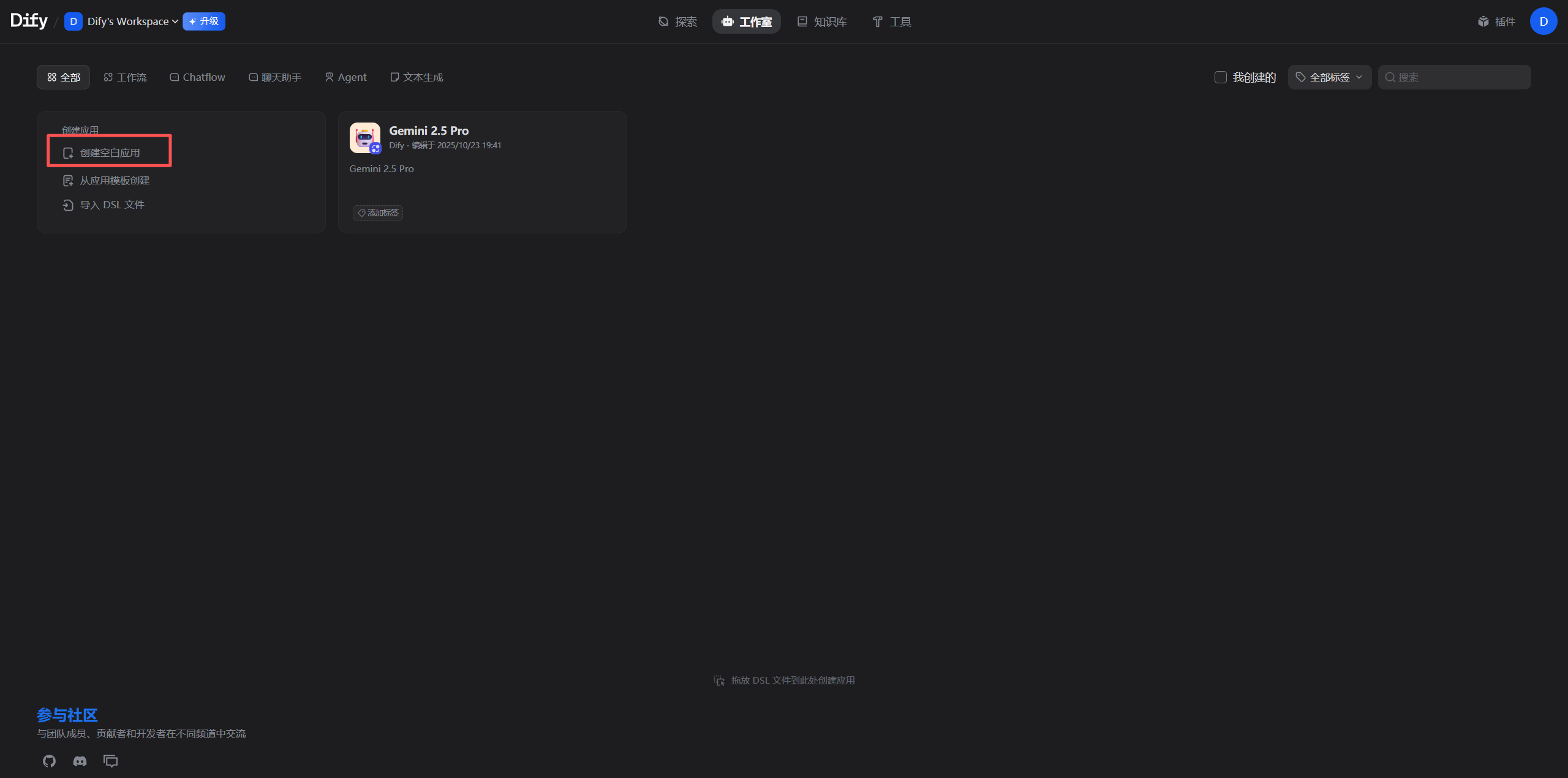The height and width of the screenshot is (778, 1568).
Task: Click the D user avatar
Action: coord(1543,22)
